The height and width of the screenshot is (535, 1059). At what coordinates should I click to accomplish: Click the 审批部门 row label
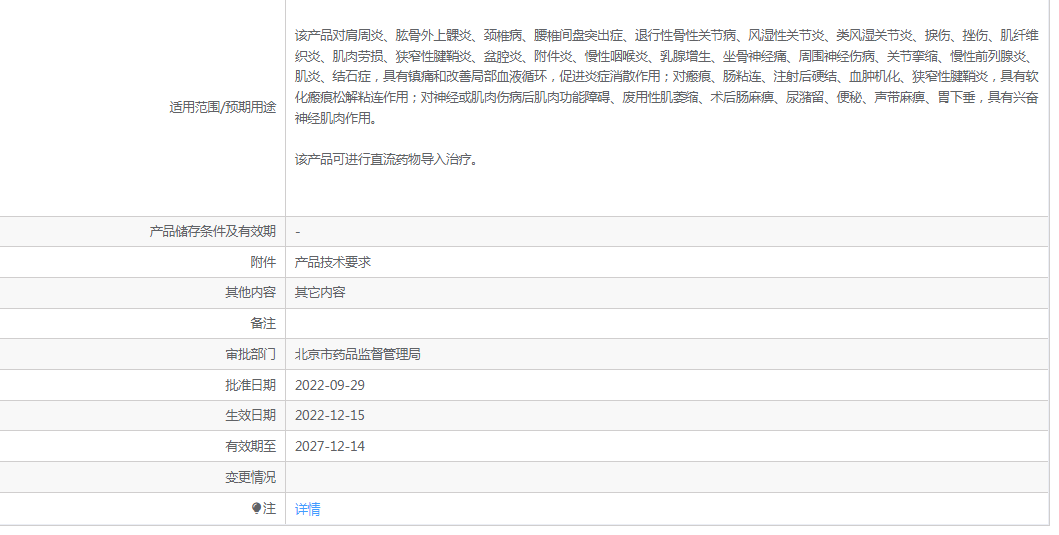[250, 355]
